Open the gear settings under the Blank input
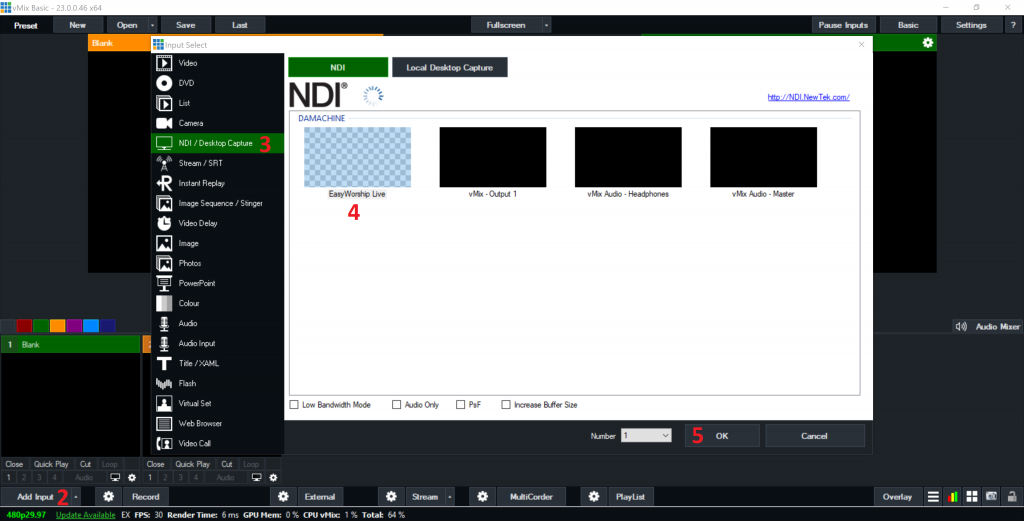This screenshot has width=1024, height=521. pyautogui.click(x=132, y=478)
